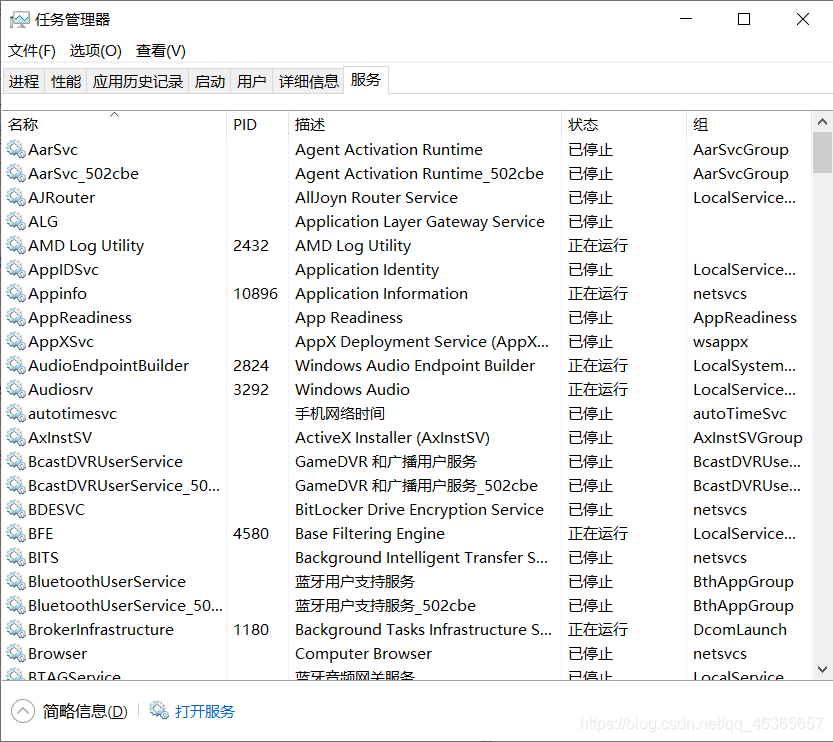Select the DcomLaunch group cell
Viewport: 833px width, 742px height.
[740, 630]
